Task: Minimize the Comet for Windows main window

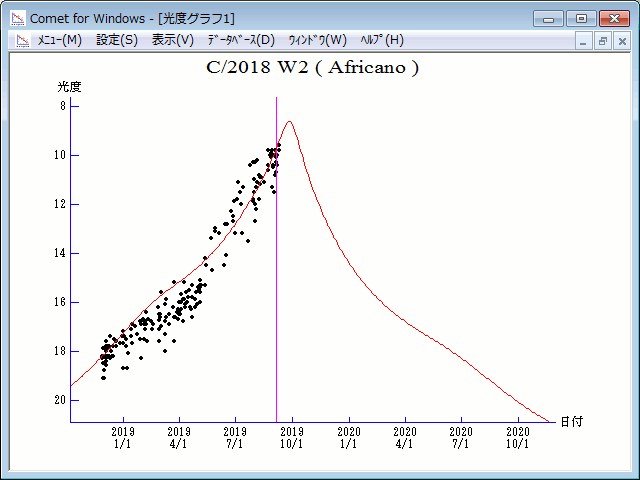Action: tap(549, 18)
